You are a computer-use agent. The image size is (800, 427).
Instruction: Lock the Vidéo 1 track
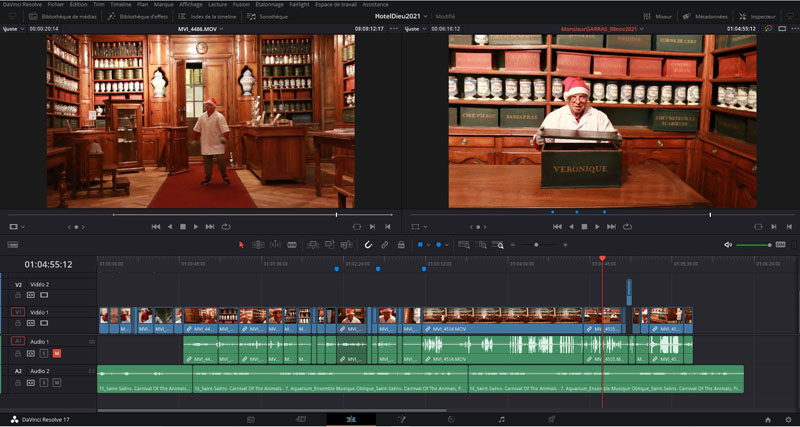pos(17,323)
